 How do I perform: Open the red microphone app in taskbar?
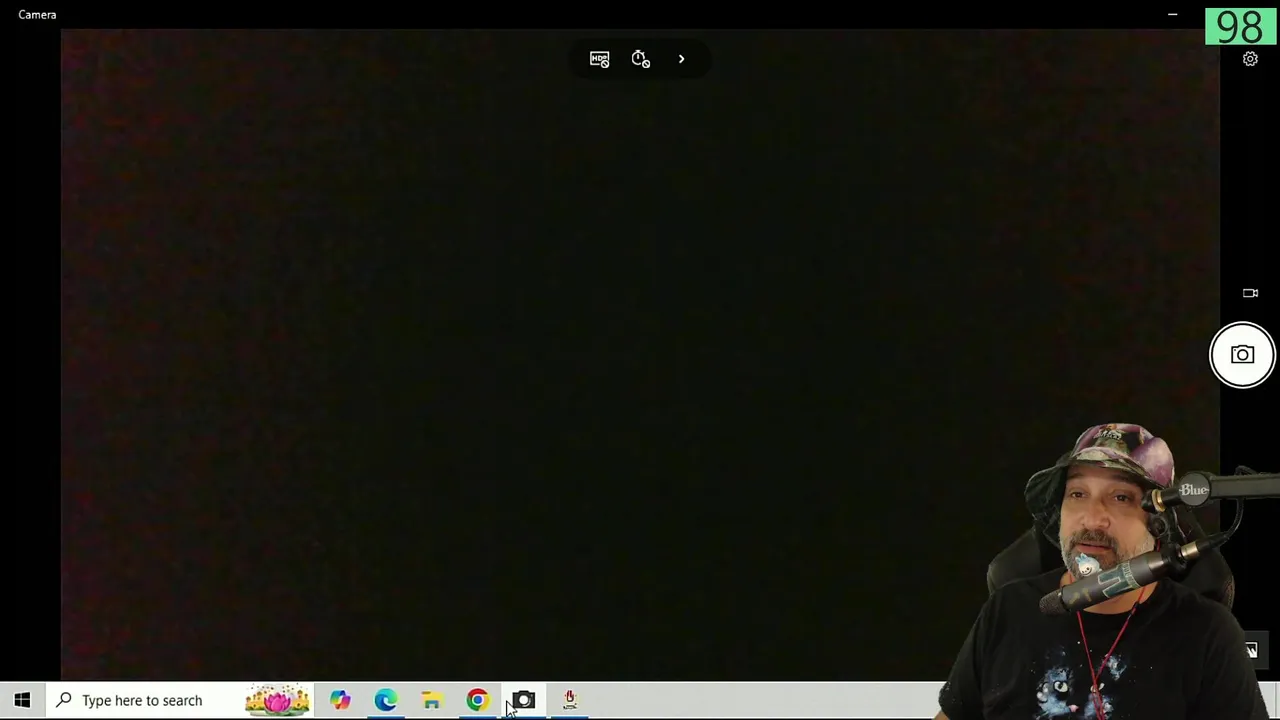(570, 700)
